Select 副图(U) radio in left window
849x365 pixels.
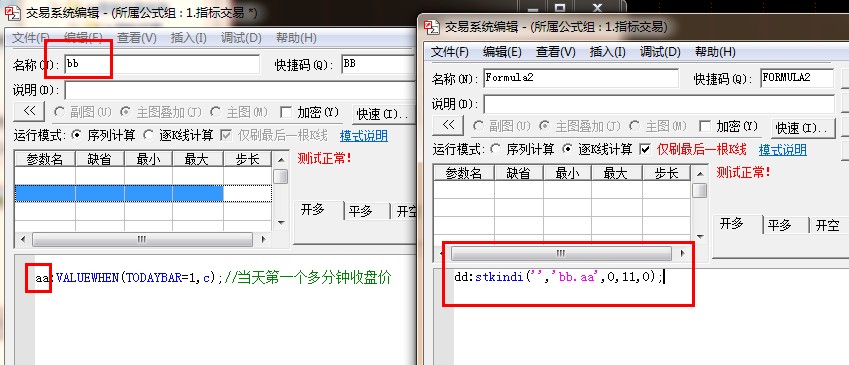[82, 112]
